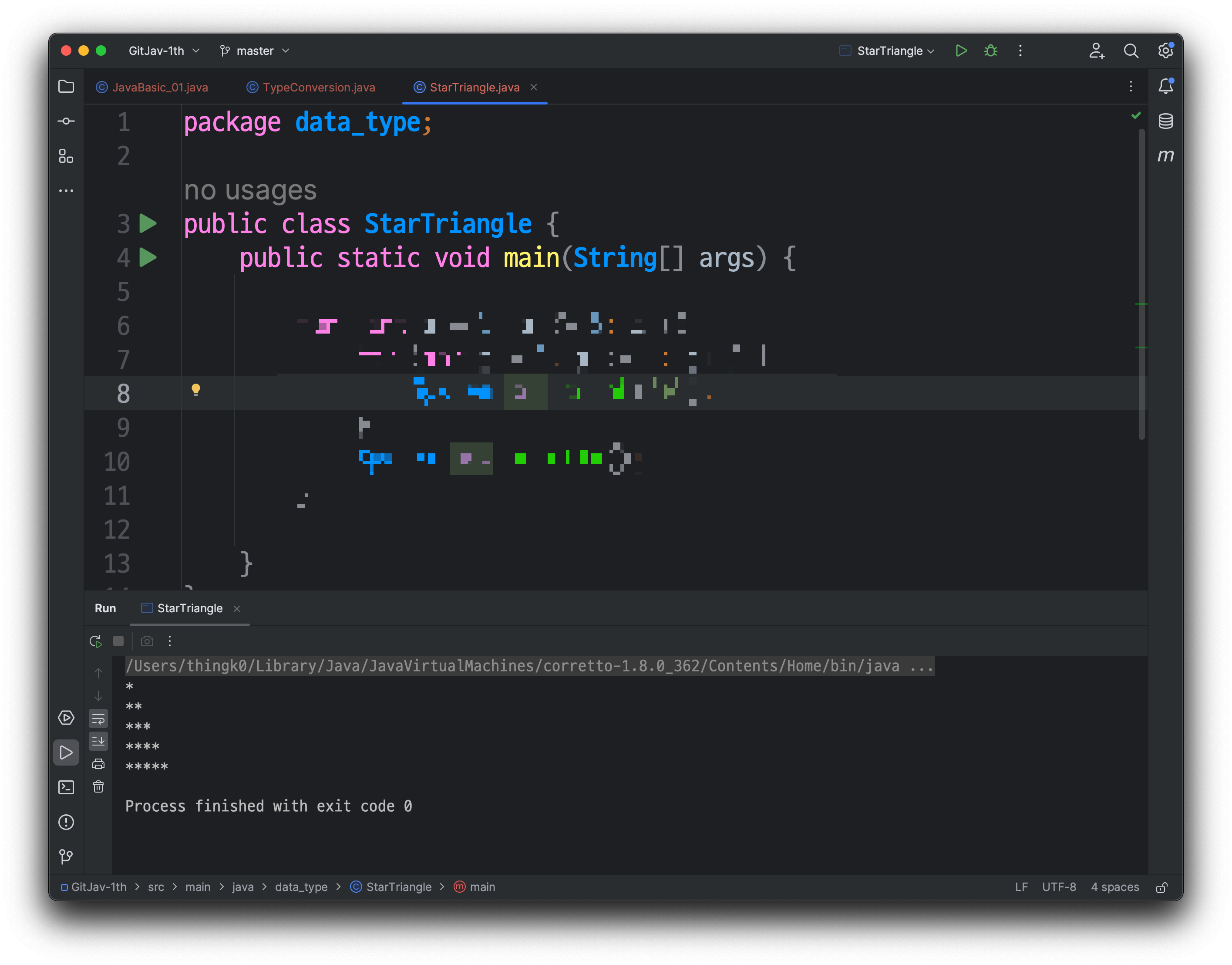The image size is (1232, 965).
Task: Click the UTF-8 encoding status button
Action: click(1059, 887)
